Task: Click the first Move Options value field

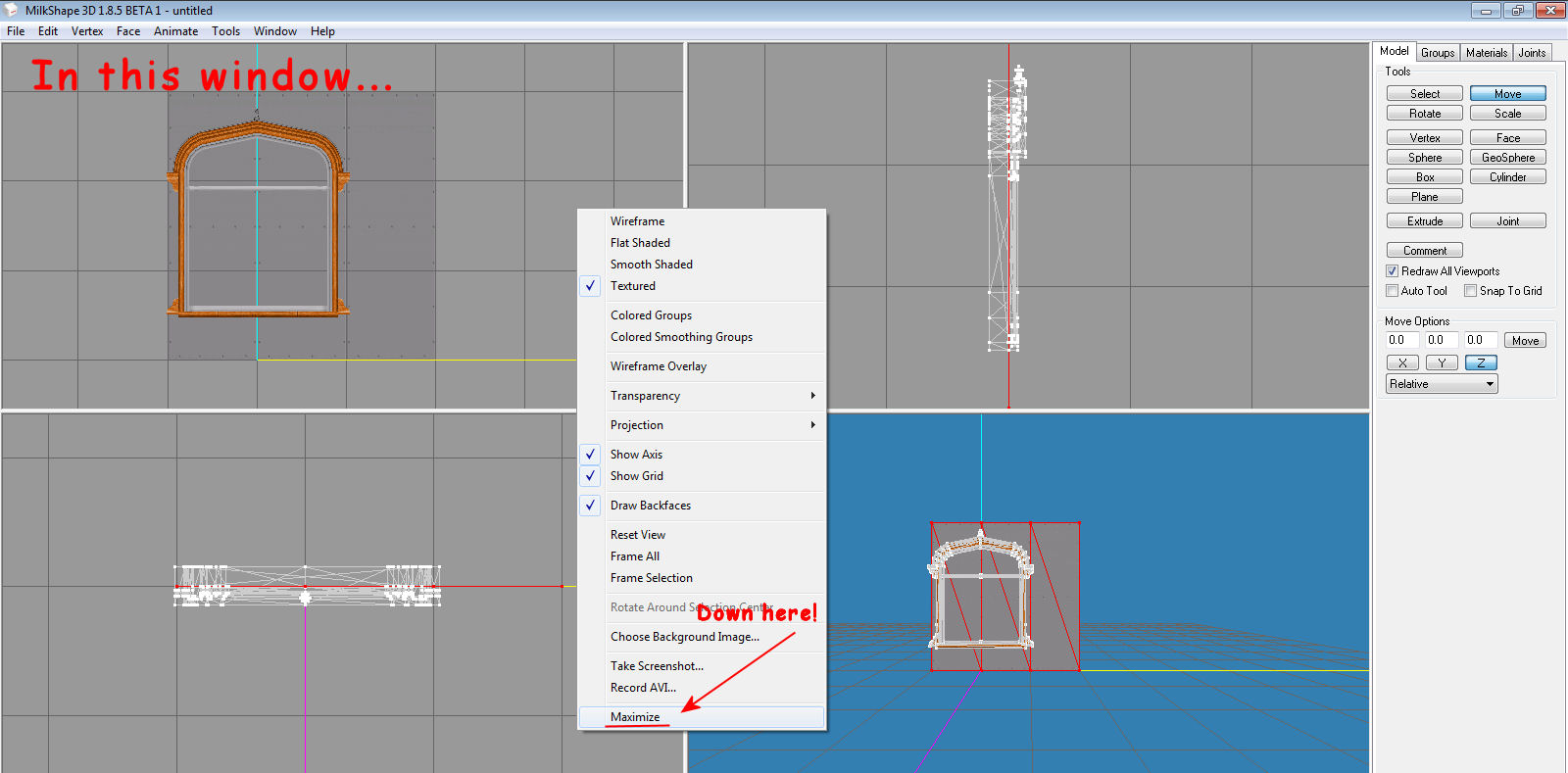Action: point(1402,340)
